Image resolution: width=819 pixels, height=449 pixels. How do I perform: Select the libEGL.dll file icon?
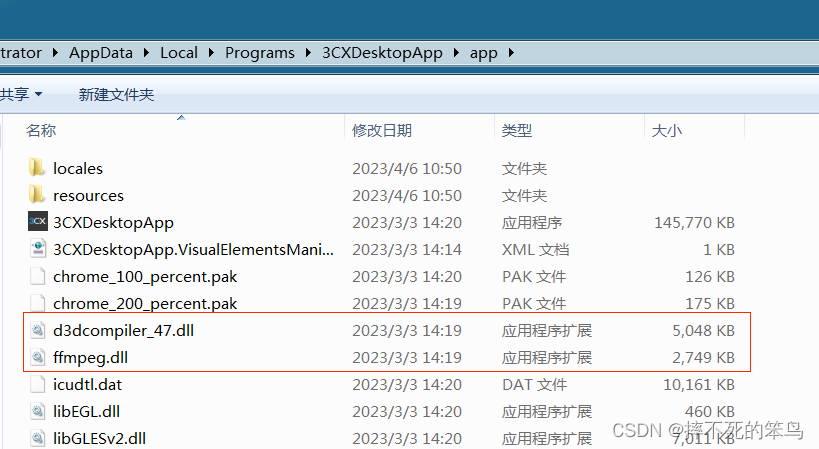click(x=38, y=411)
